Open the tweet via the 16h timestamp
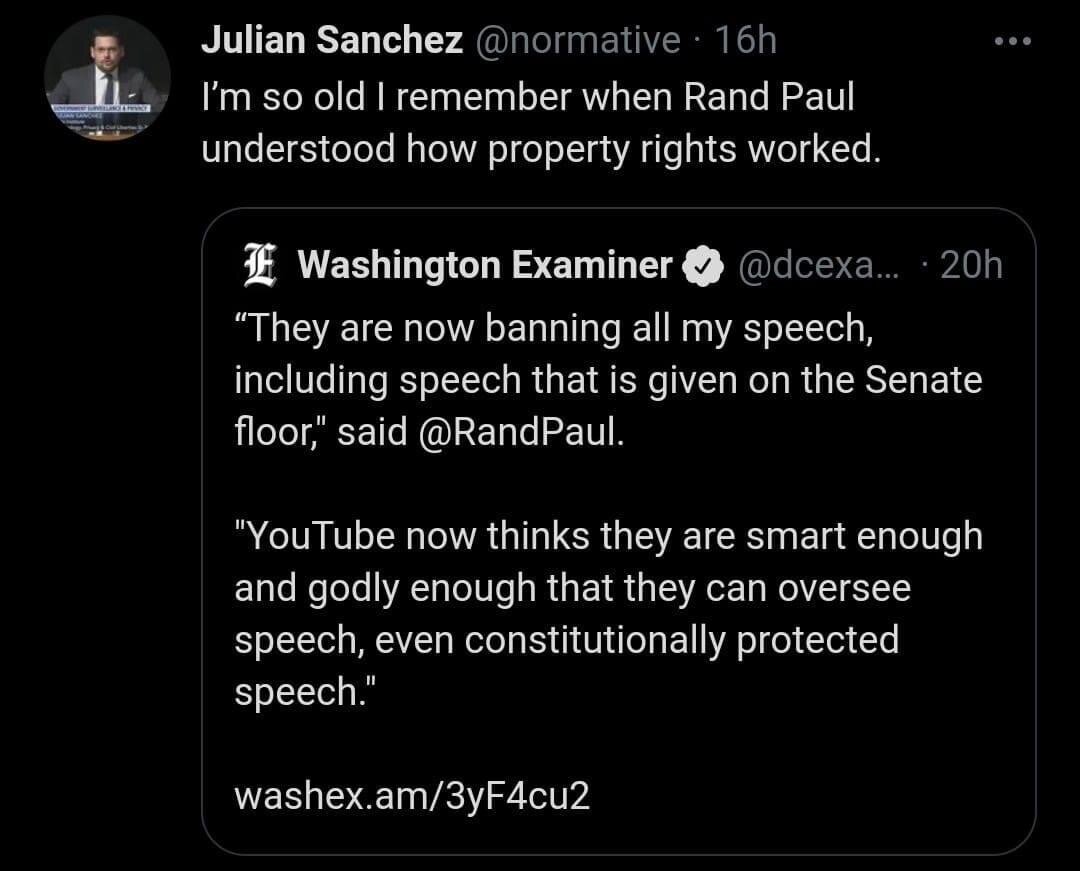1080x871 pixels. (746, 40)
